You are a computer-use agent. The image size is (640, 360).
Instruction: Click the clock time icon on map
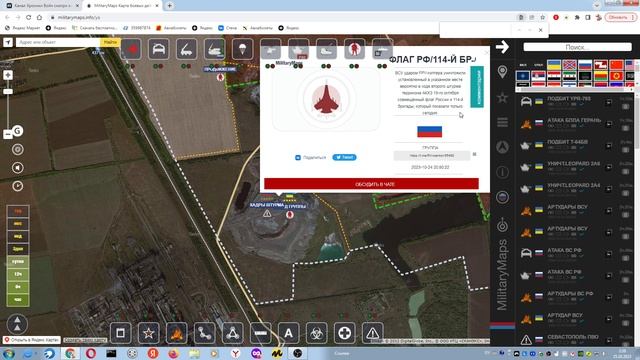[18, 186]
